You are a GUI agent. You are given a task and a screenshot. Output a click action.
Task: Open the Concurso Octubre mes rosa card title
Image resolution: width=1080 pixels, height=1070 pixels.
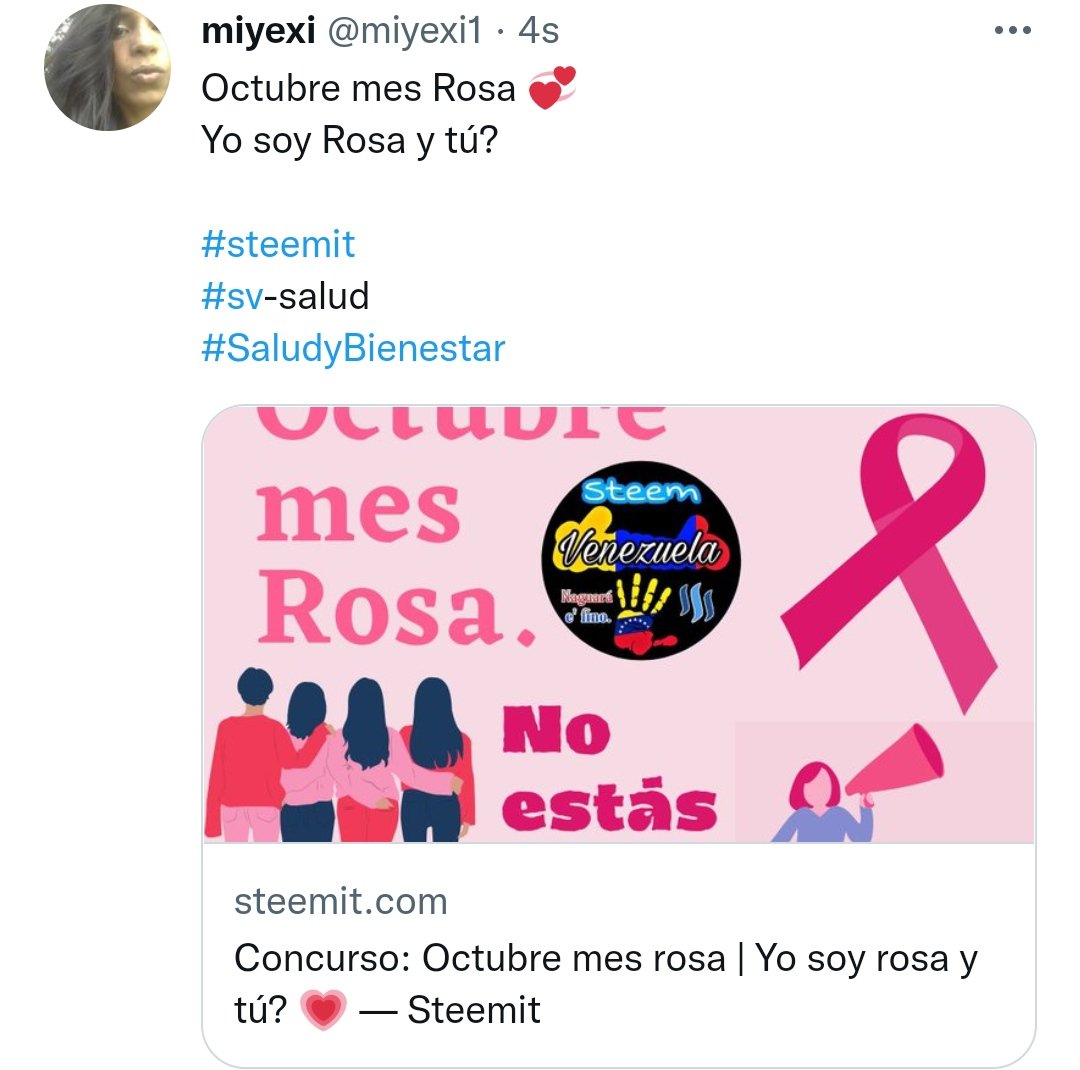605,984
